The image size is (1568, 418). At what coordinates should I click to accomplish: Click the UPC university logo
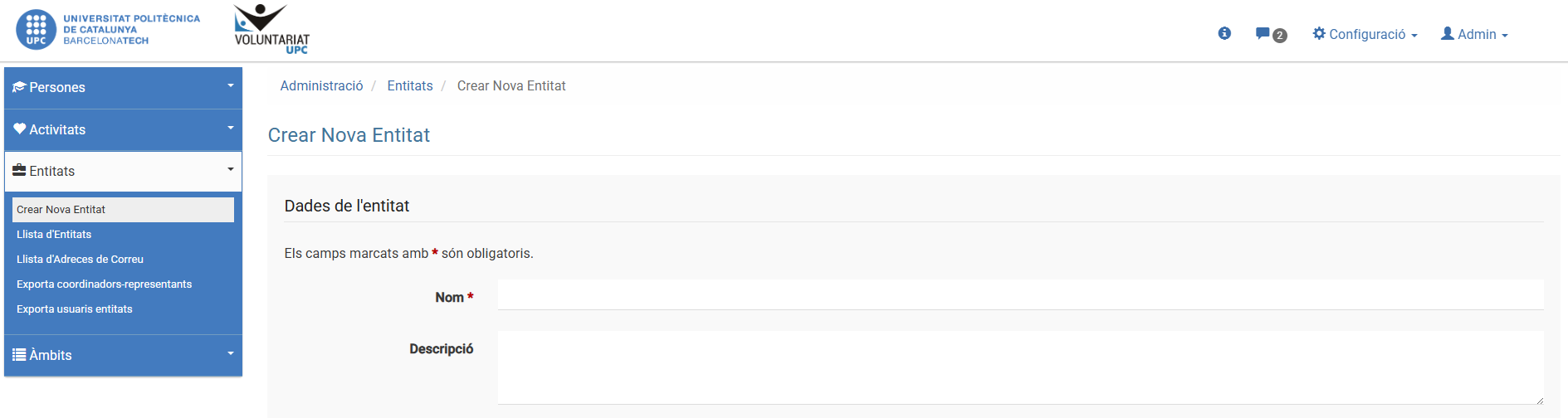pyautogui.click(x=107, y=30)
